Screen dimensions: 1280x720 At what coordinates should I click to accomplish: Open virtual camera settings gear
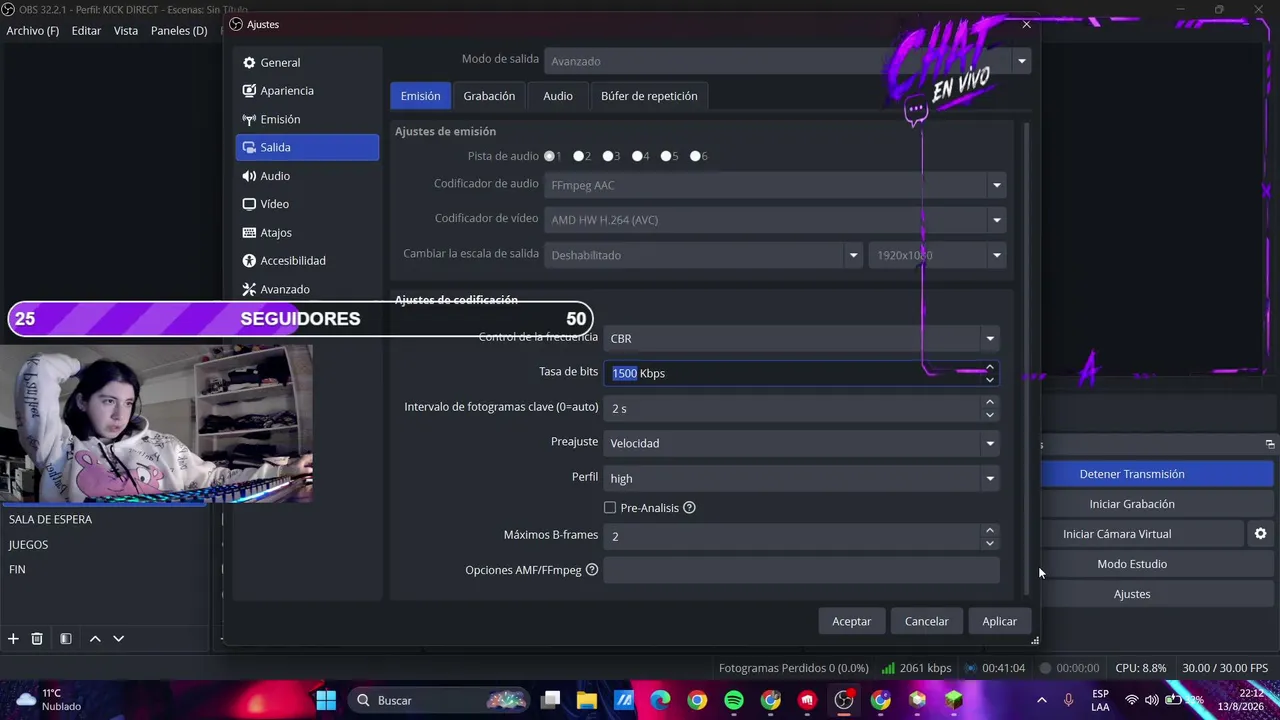point(1260,534)
